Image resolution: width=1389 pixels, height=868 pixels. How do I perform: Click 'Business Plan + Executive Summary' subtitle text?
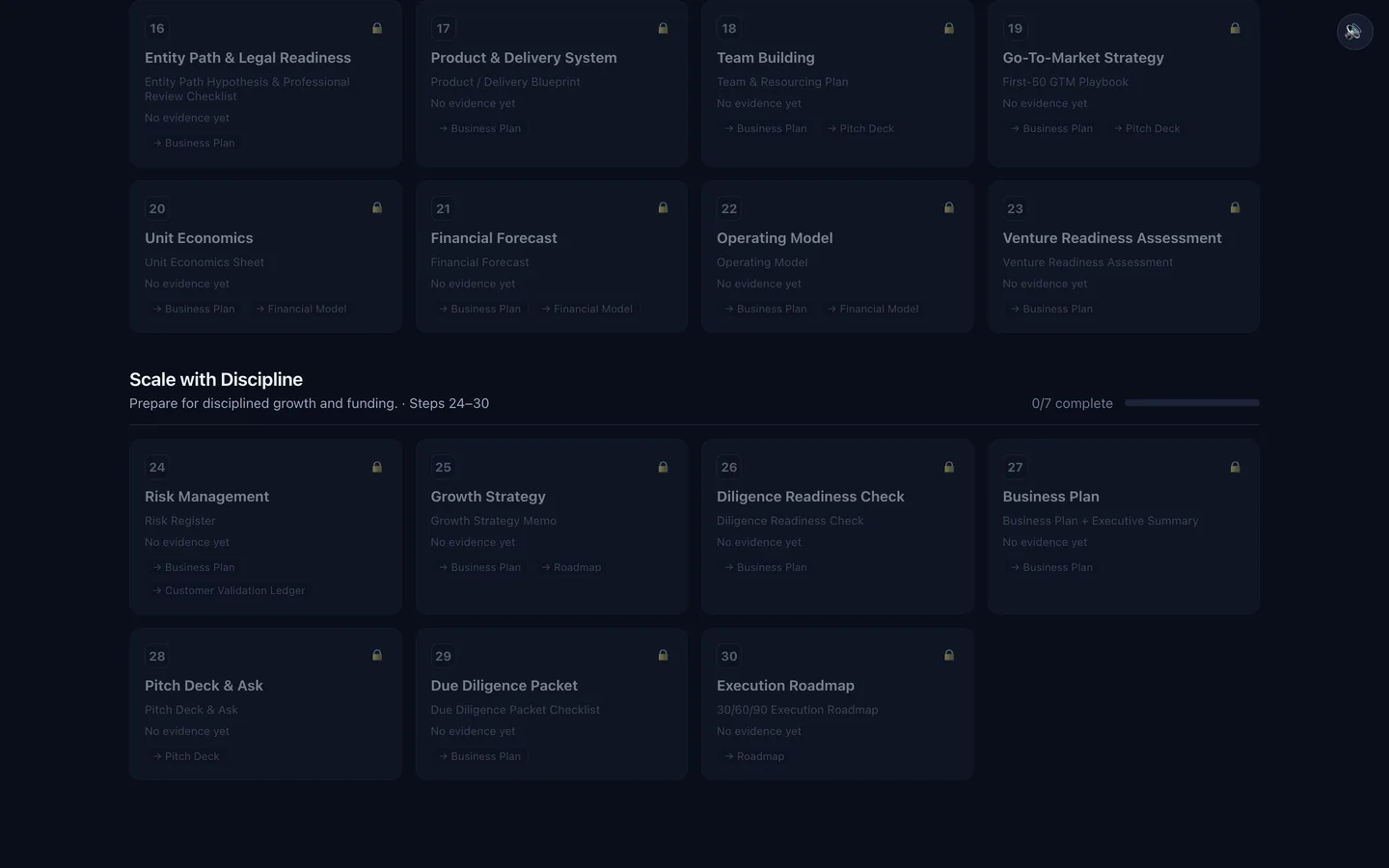click(x=1101, y=521)
